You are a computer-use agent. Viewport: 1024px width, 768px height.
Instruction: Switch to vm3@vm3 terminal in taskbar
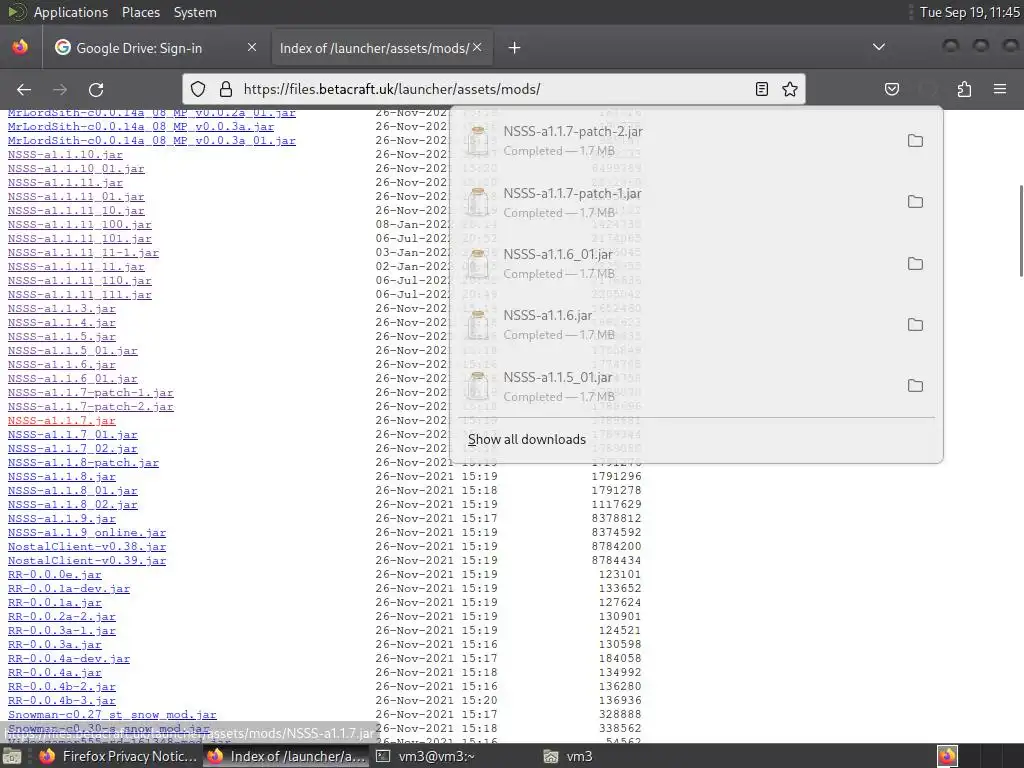click(428, 756)
